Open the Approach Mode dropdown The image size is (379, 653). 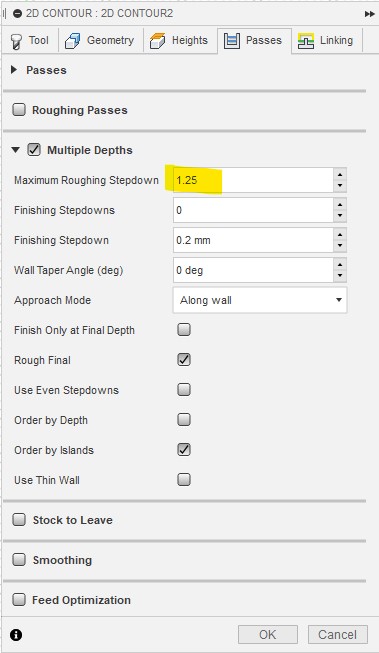260,300
